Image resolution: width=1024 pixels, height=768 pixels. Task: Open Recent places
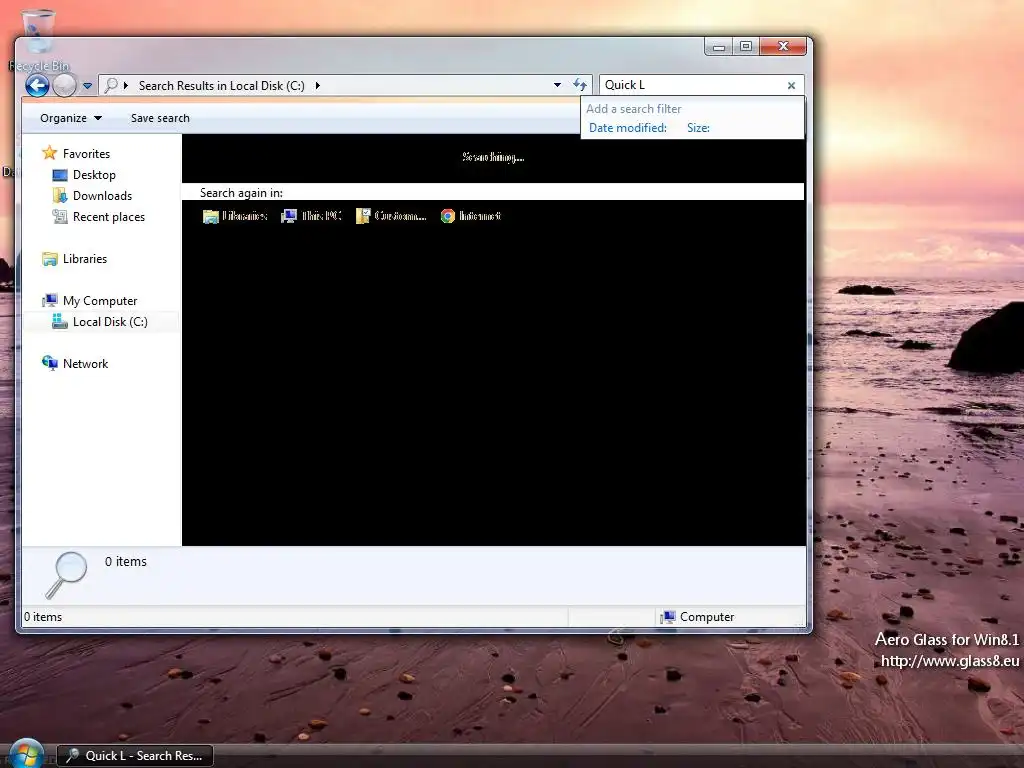coord(109,217)
